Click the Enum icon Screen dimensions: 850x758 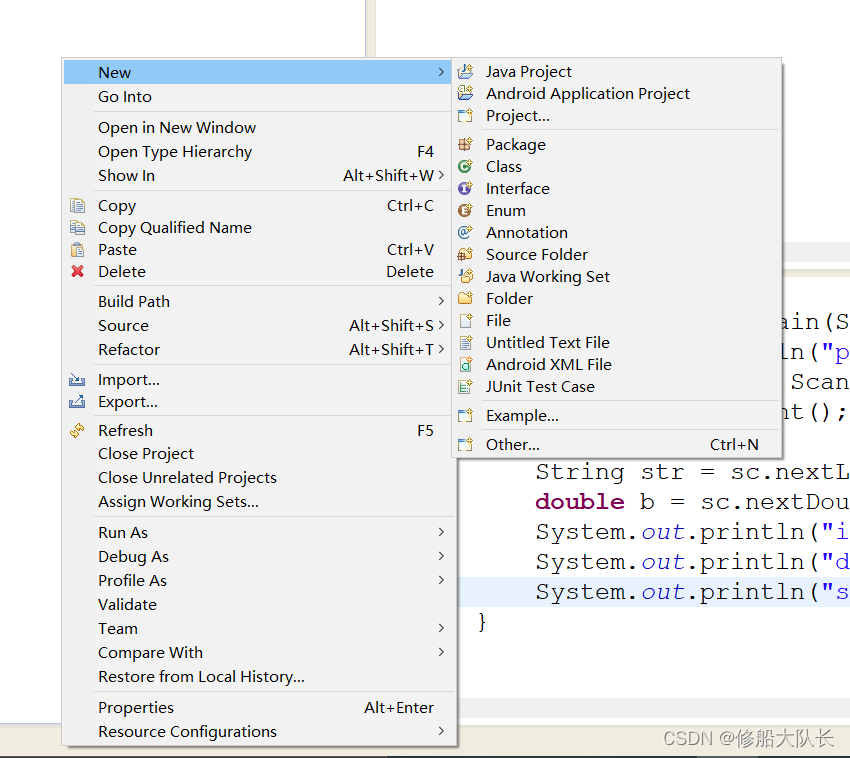pos(466,210)
